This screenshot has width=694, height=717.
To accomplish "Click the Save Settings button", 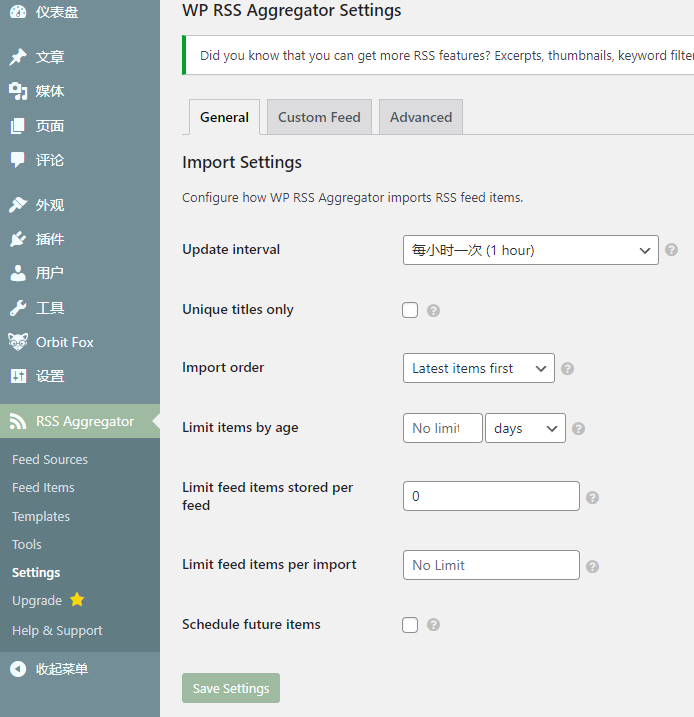I will (231, 688).
